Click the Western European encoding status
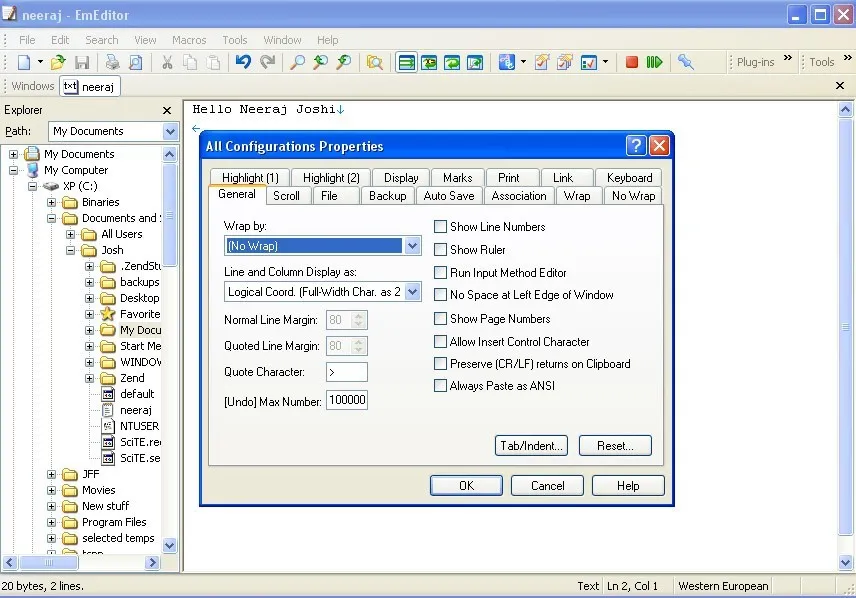Screen dimensions: 856x598 tap(723, 586)
